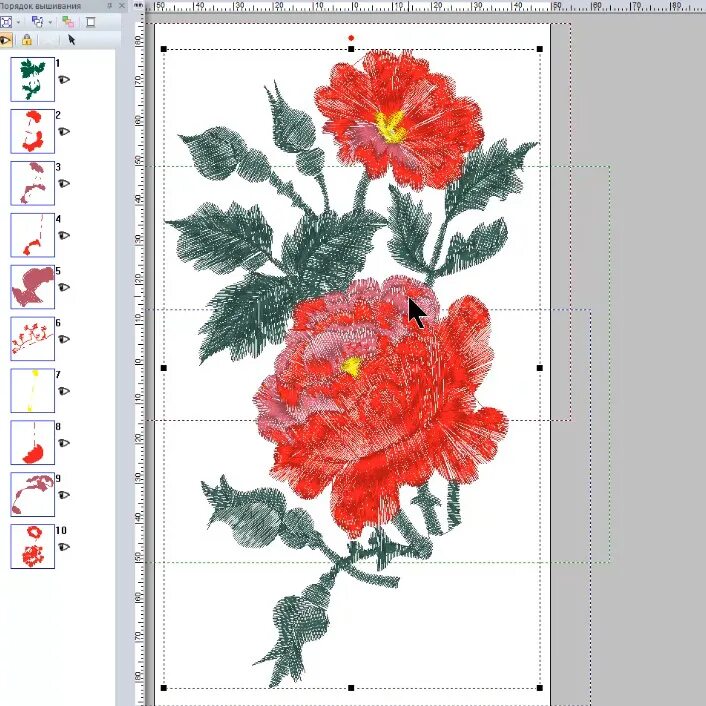Toggle visibility eye for layer 8

[64, 443]
